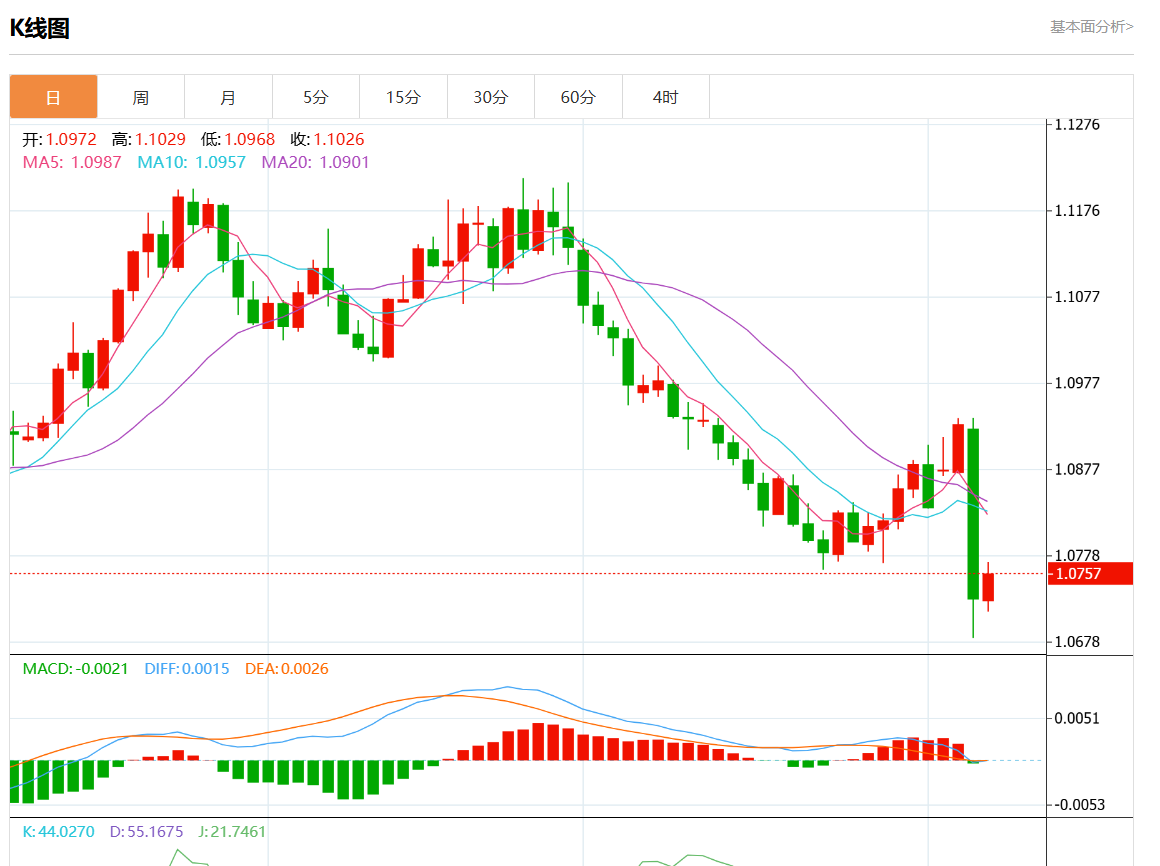Image resolution: width=1160 pixels, height=866 pixels.
Task: Open the 基本面分析 link
Action: coord(1091,27)
